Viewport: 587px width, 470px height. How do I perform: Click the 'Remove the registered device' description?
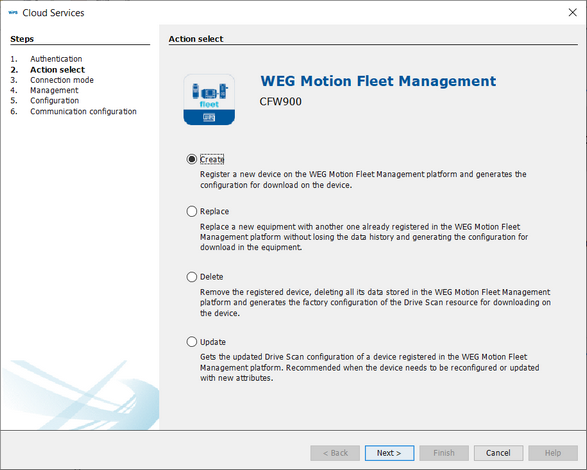pos(375,302)
